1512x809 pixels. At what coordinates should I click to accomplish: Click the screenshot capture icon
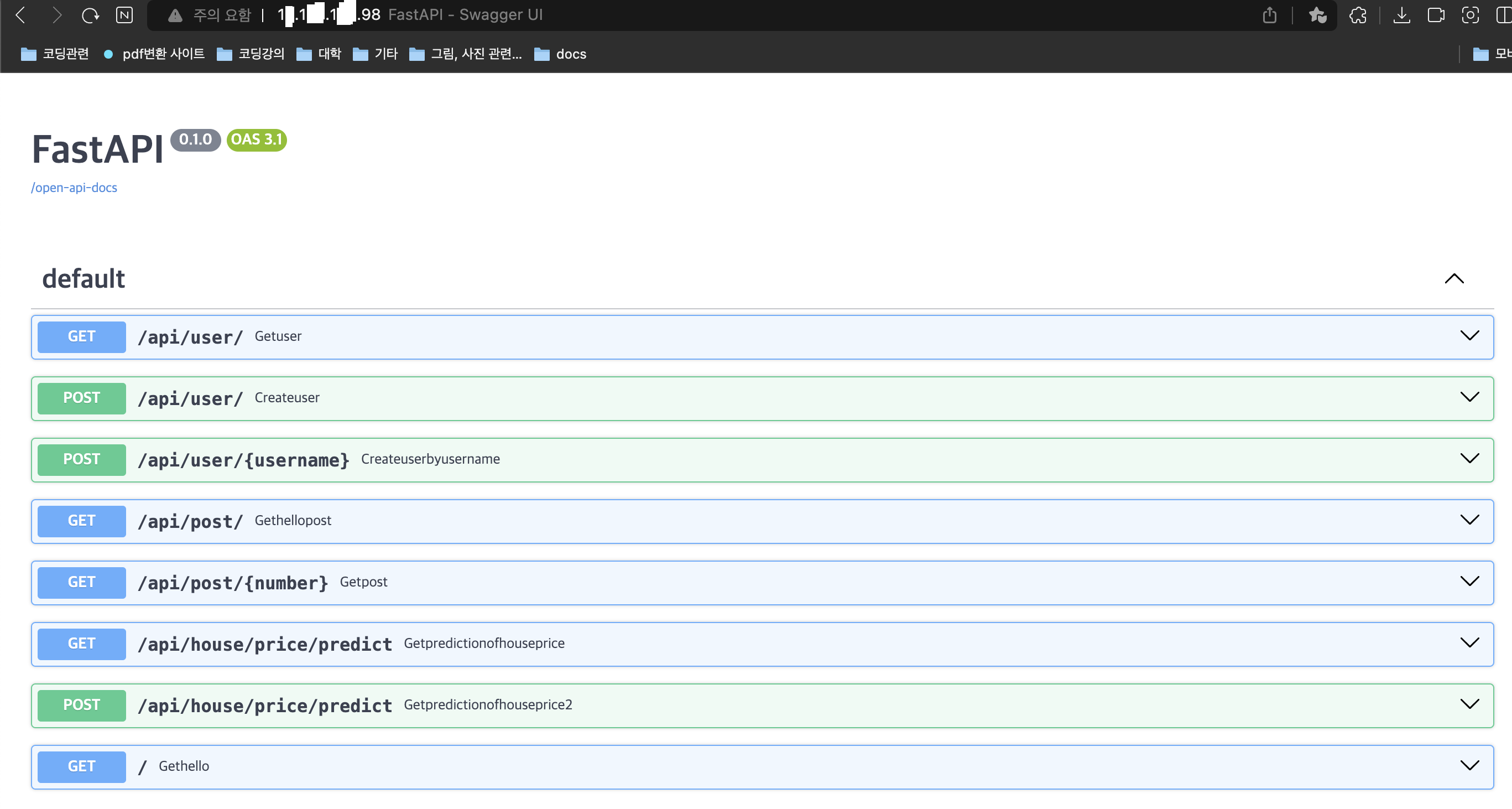(1470, 15)
